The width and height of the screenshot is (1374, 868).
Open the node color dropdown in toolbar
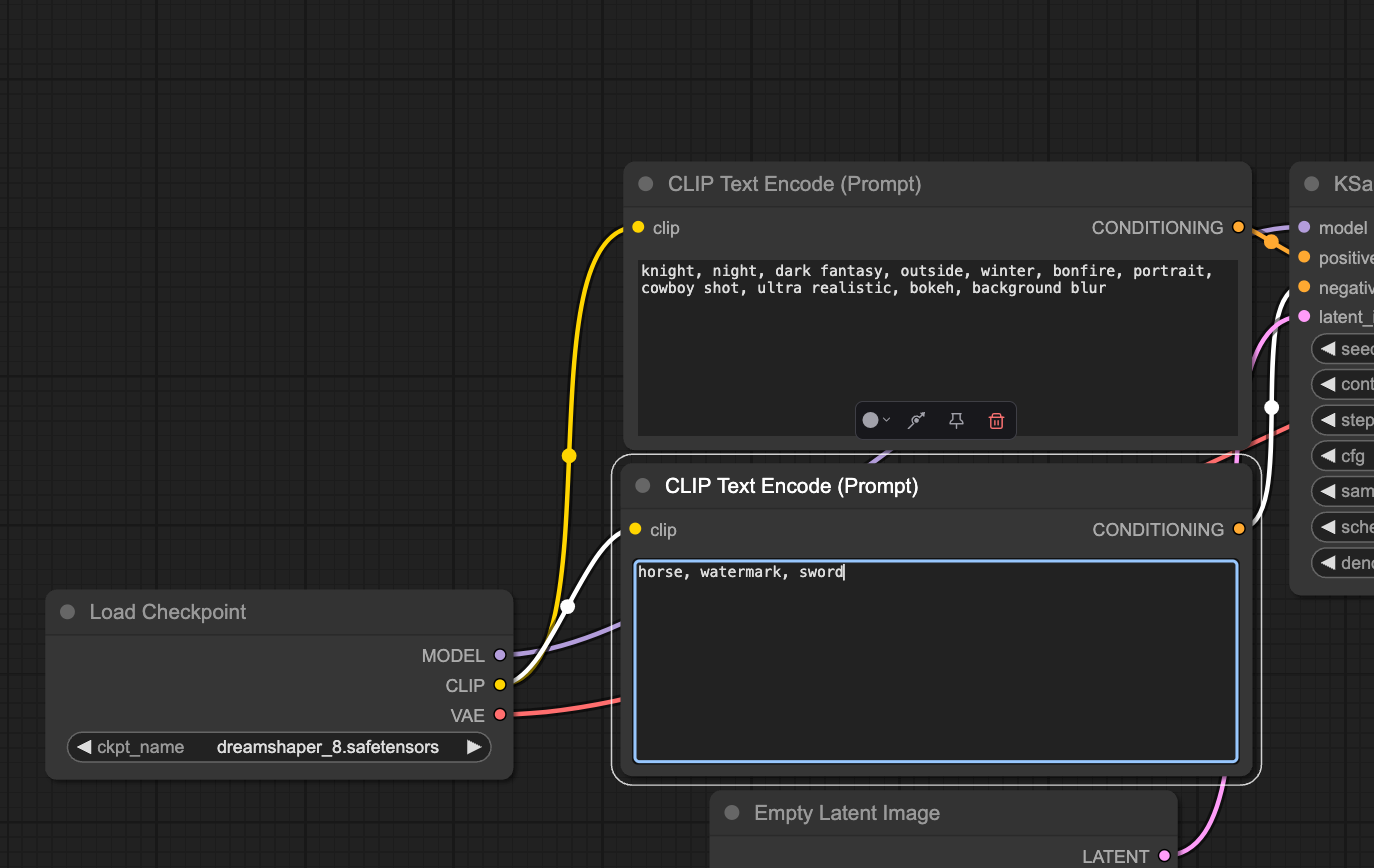876,421
